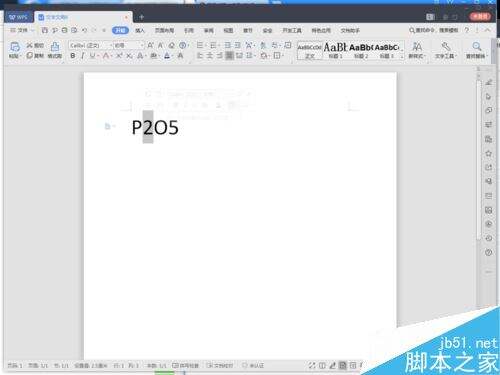Align paragraph right
Viewport: 500px width, 375px height.
pos(220,56)
